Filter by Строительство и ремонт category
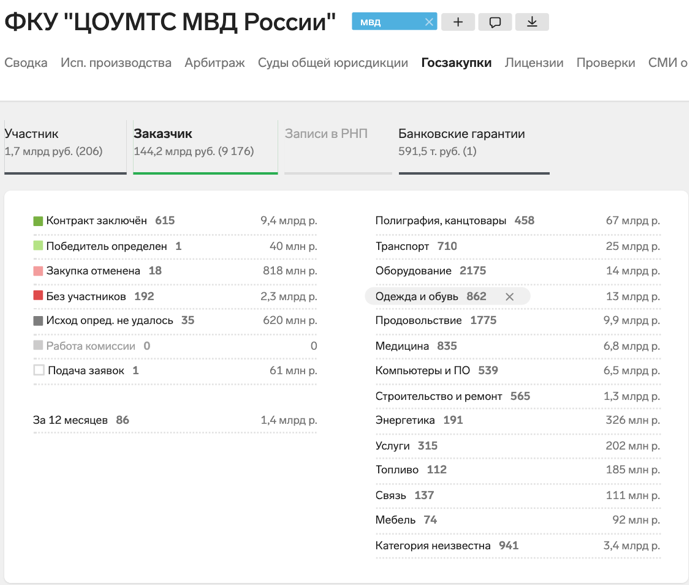689x585 pixels. [518, 396]
